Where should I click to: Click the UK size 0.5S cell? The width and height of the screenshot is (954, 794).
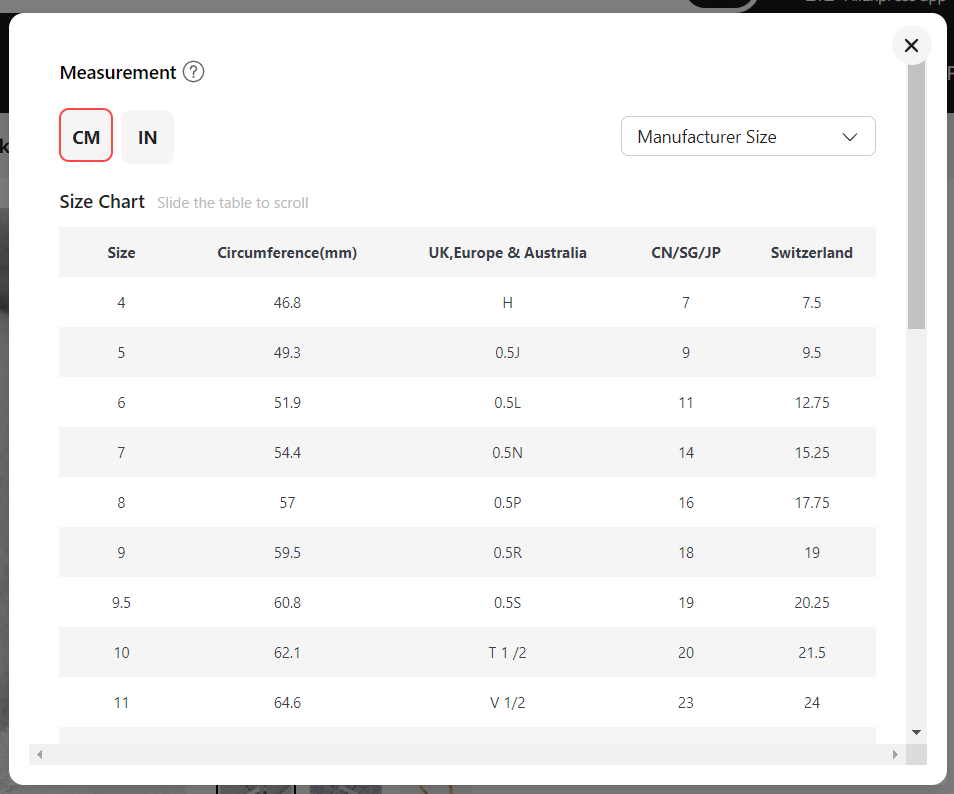507,602
